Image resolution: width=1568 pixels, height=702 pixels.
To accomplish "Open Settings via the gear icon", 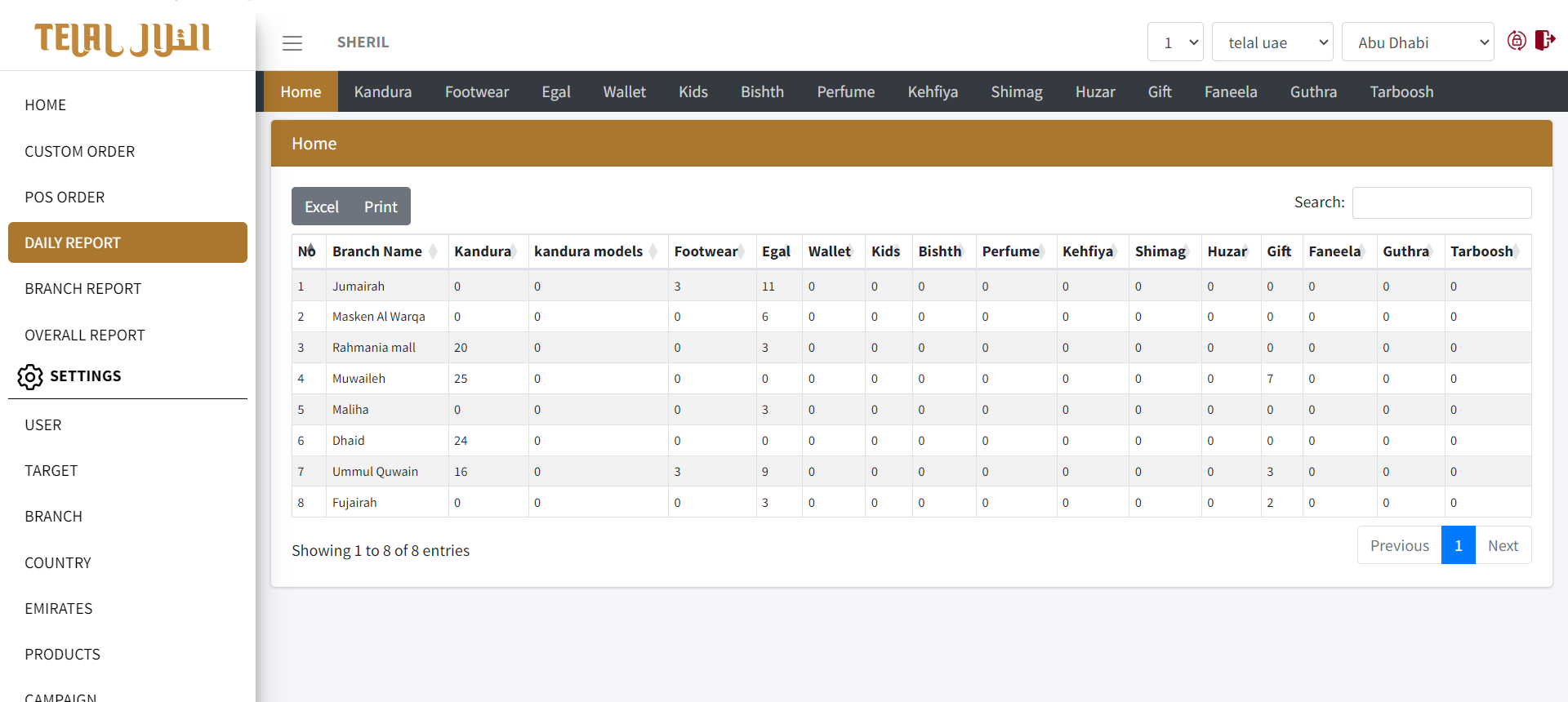I will [x=30, y=376].
